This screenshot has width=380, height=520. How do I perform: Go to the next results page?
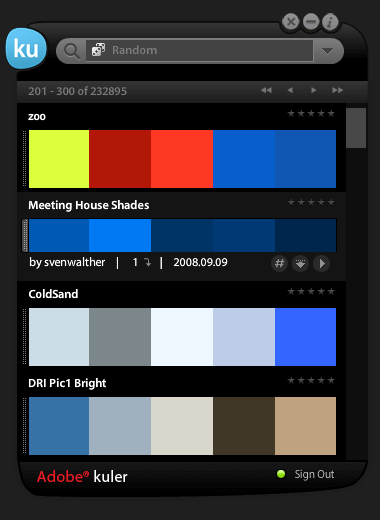313,90
